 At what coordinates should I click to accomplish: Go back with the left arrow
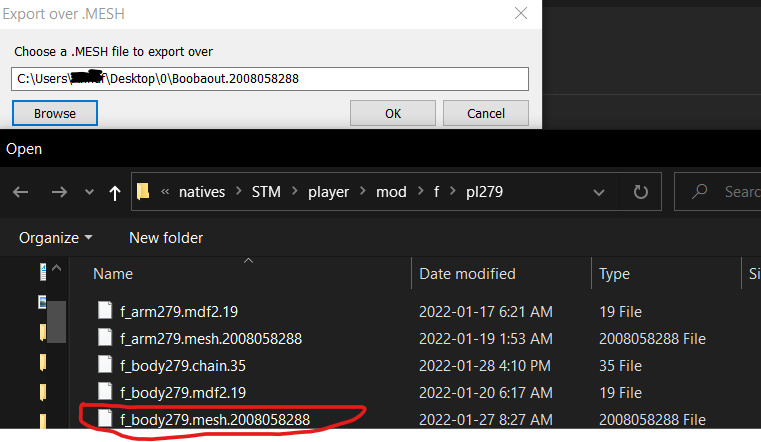[x=21, y=192]
